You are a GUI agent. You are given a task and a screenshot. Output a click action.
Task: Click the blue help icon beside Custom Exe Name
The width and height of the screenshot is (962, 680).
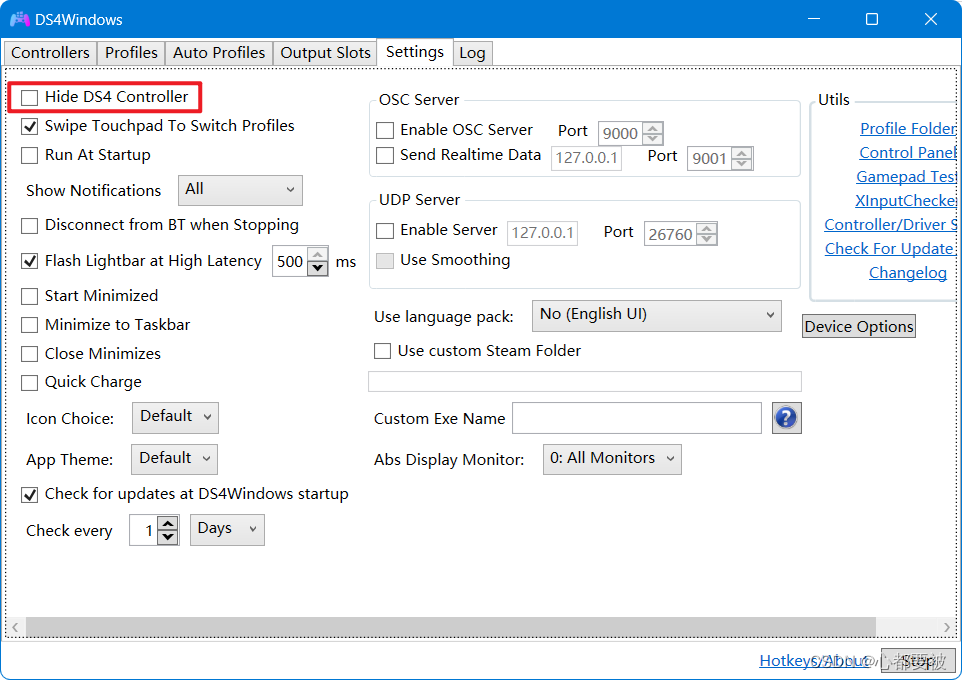pyautogui.click(x=787, y=418)
